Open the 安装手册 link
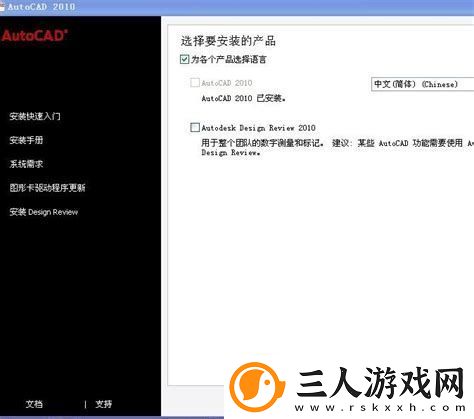 pyautogui.click(x=26, y=140)
